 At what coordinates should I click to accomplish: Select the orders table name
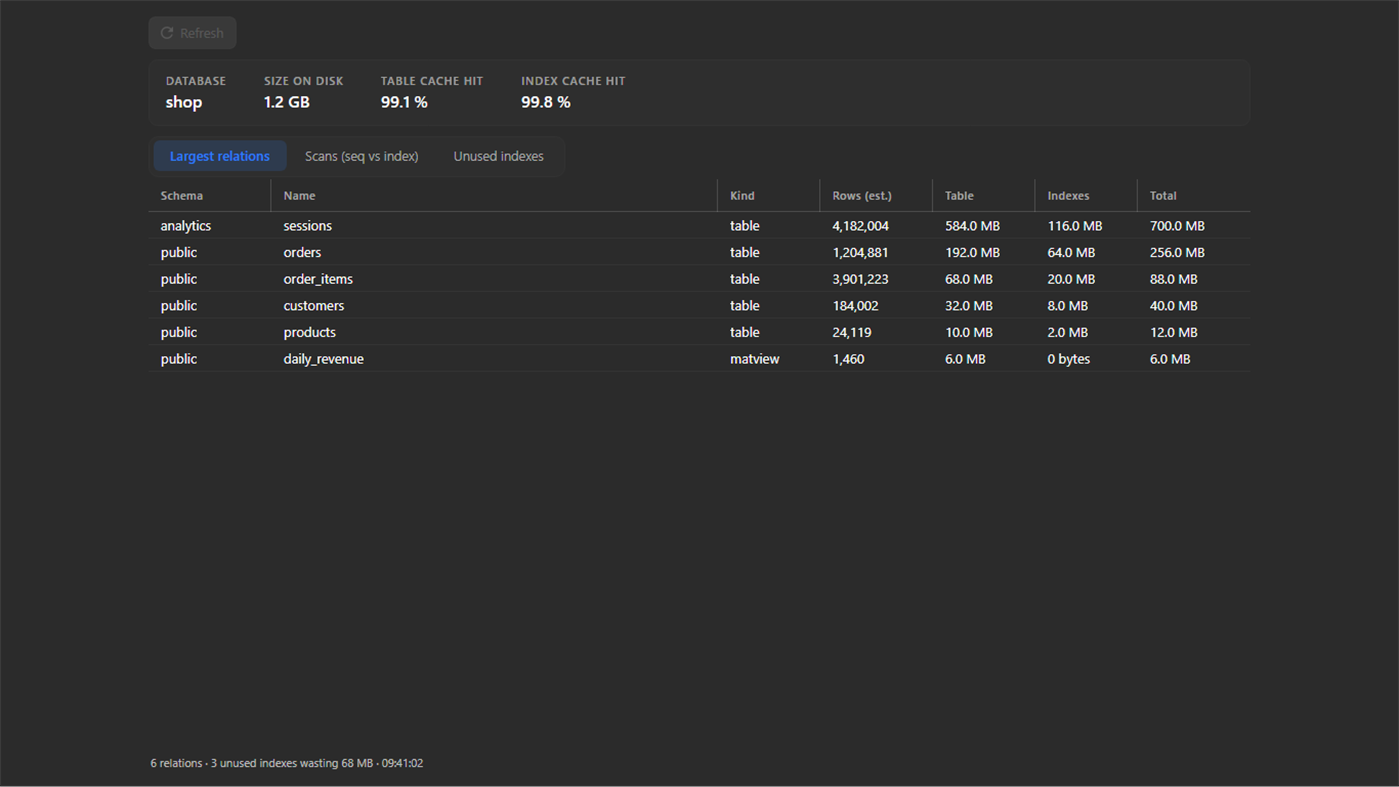point(302,253)
